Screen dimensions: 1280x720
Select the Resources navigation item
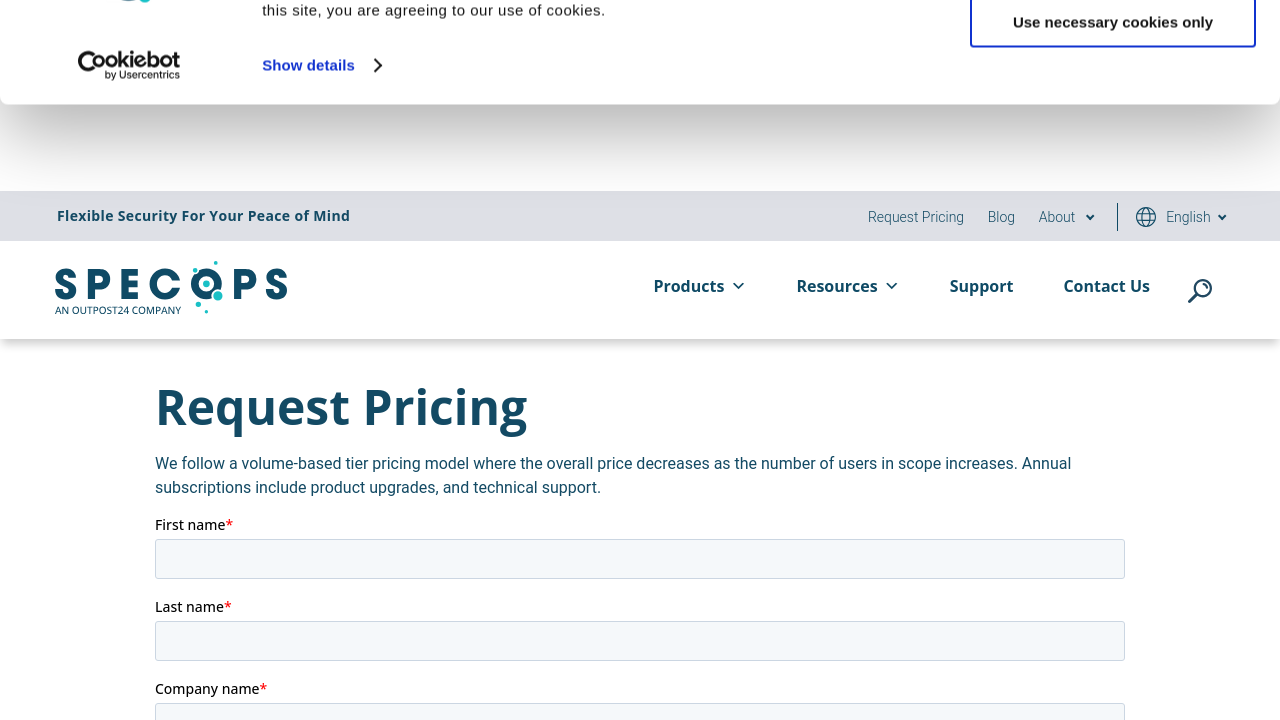click(836, 286)
